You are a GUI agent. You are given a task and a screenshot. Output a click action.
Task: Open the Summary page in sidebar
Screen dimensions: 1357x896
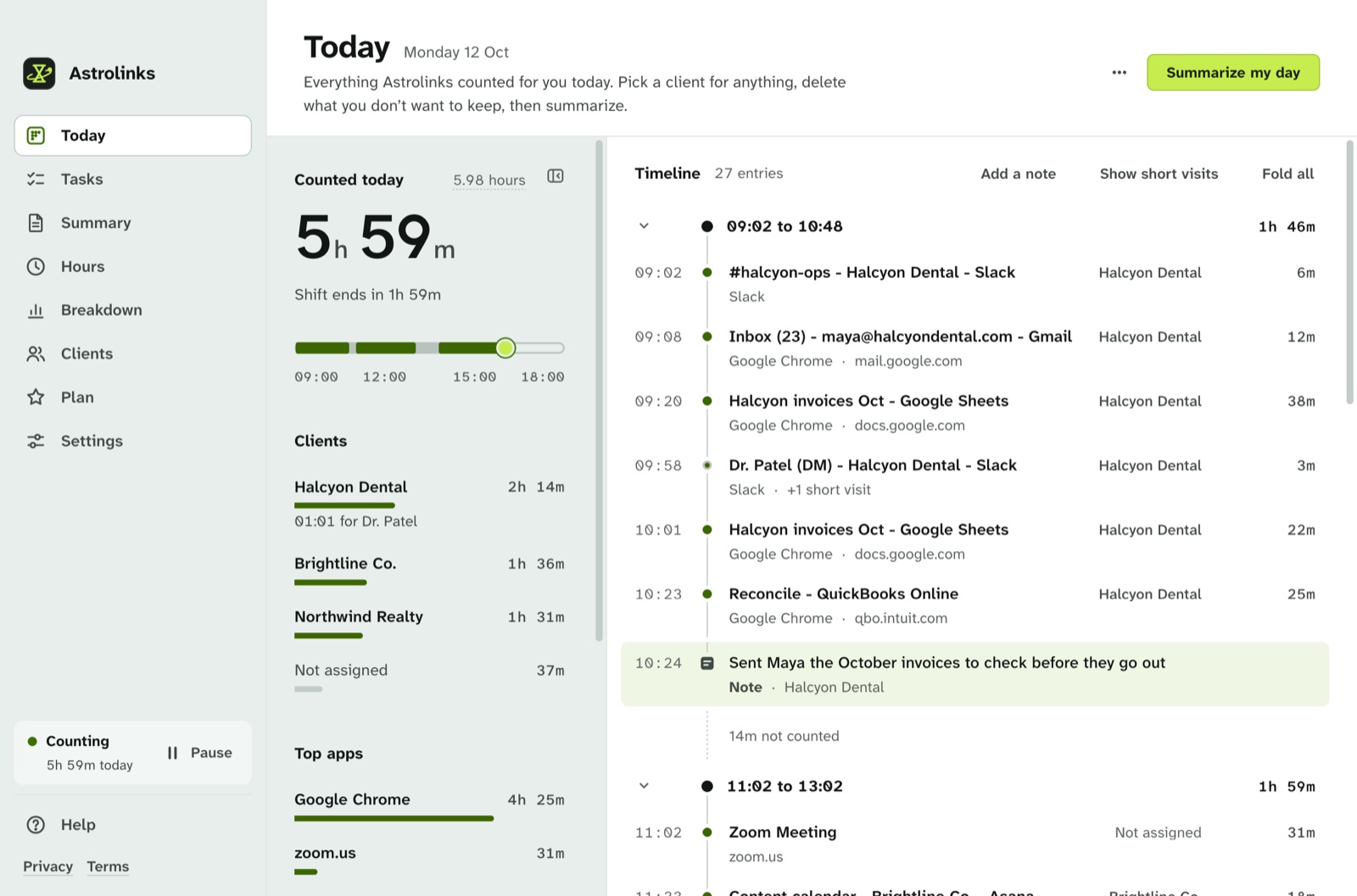coord(132,223)
